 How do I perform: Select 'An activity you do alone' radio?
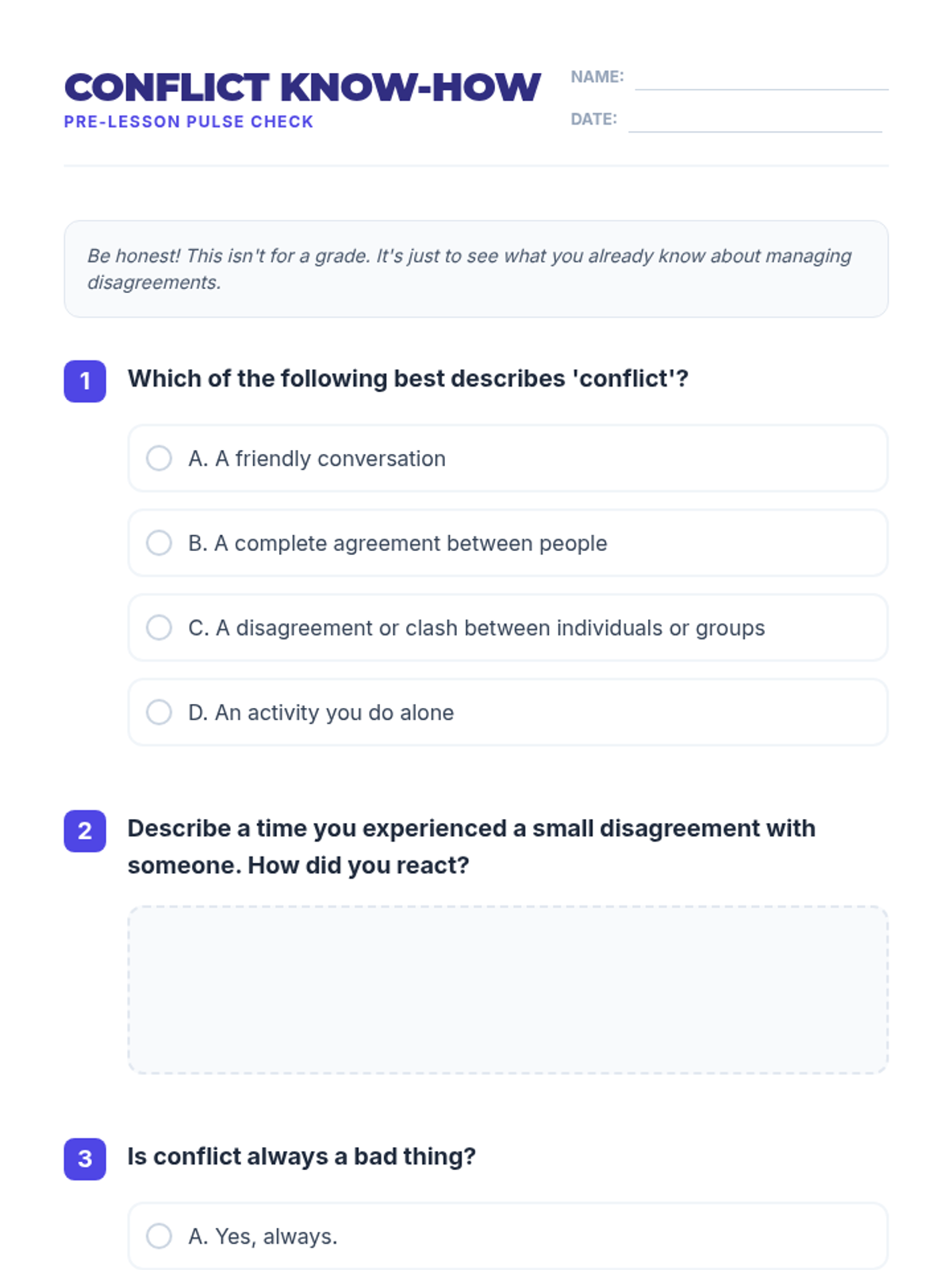click(x=159, y=712)
